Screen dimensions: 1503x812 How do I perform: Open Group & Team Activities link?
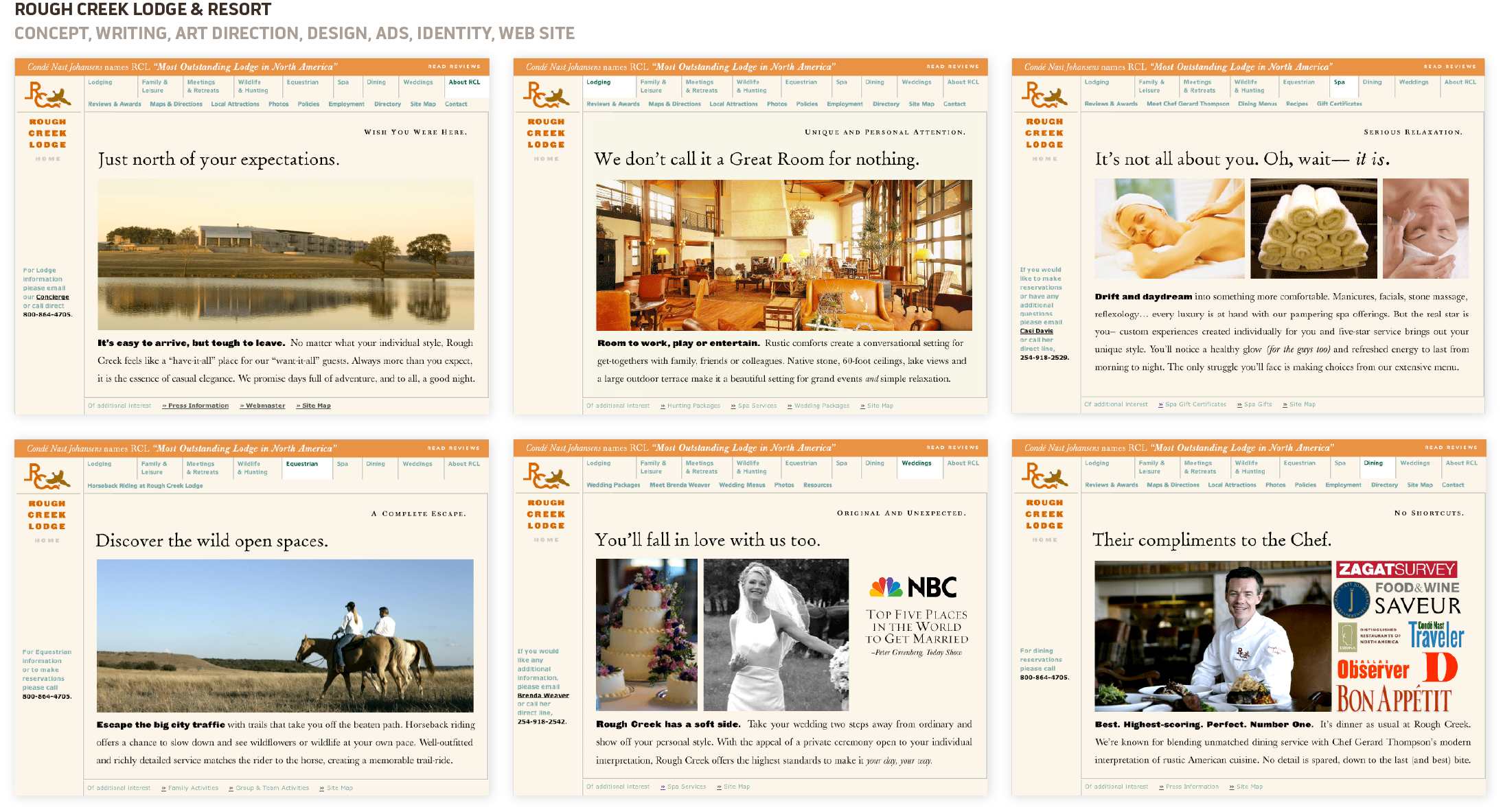pyautogui.click(x=272, y=788)
